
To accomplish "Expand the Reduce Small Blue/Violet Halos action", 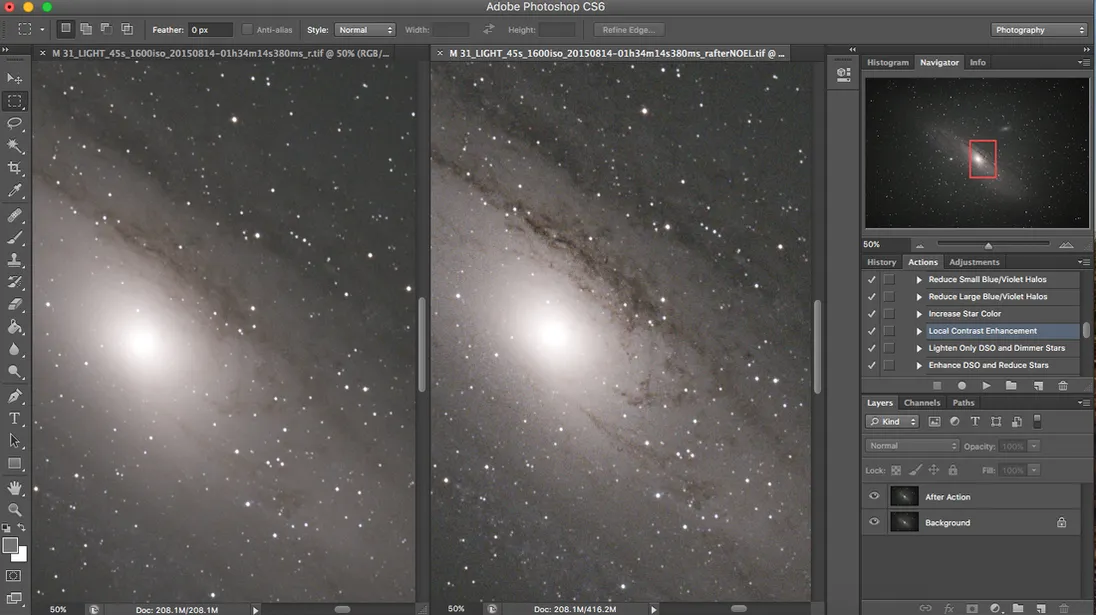I will click(919, 280).
